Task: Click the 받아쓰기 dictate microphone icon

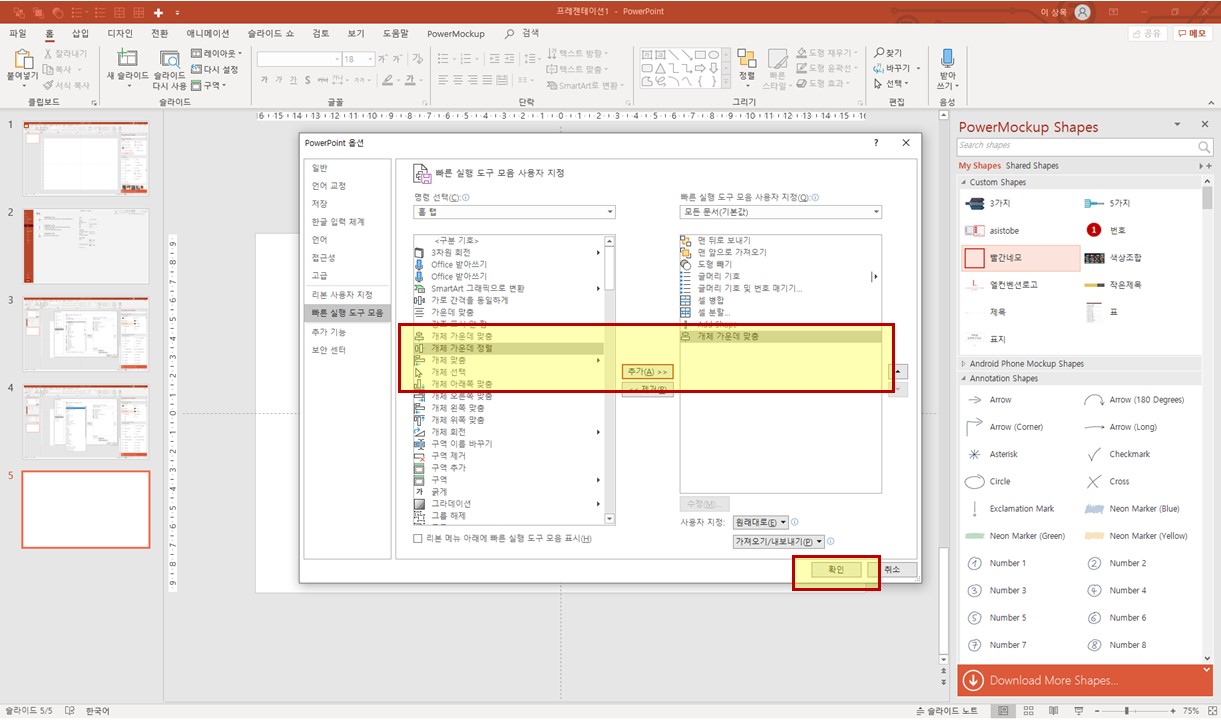Action: click(947, 58)
